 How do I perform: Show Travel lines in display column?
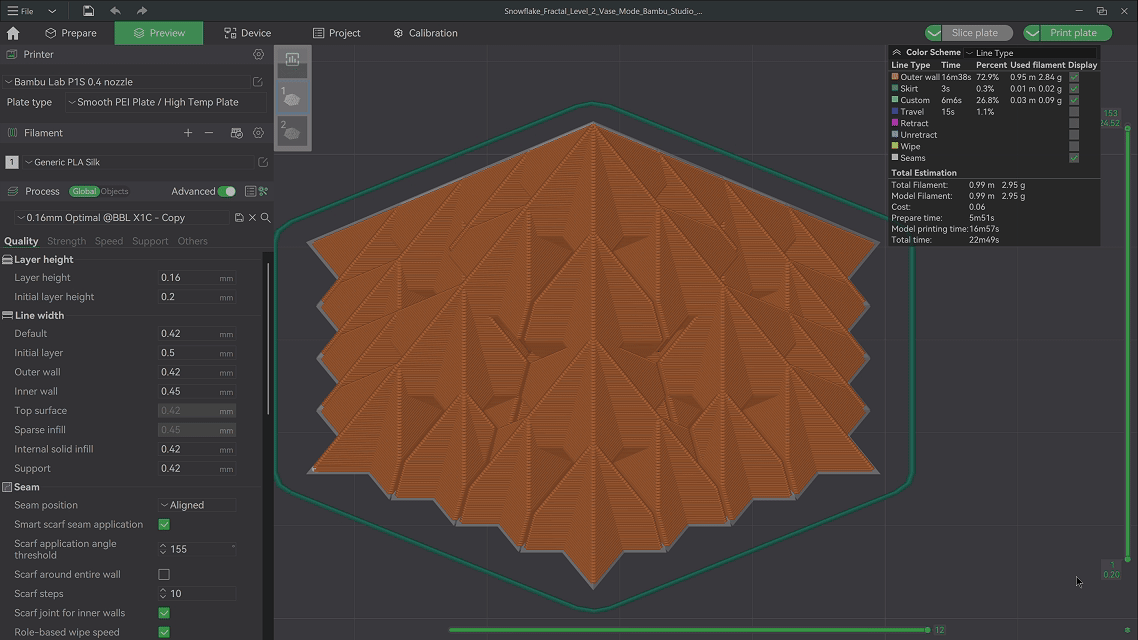coord(1074,112)
